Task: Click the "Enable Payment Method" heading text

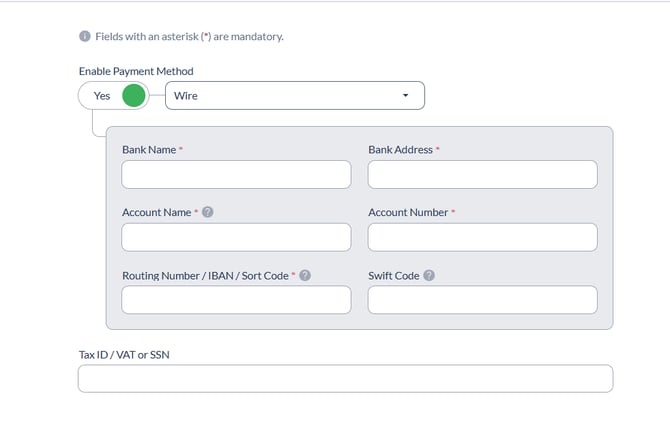Action: click(136, 71)
